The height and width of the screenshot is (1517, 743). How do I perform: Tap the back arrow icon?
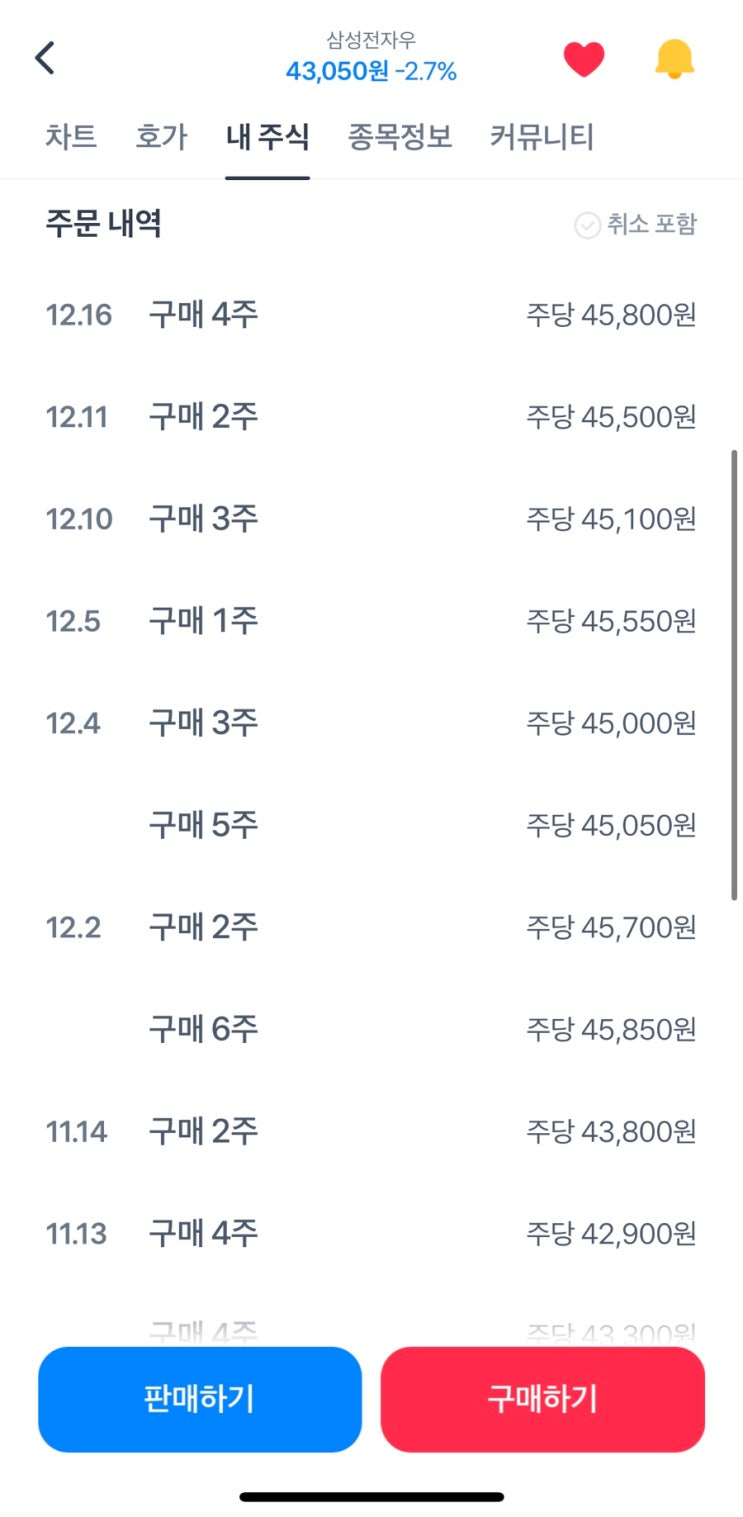[45, 59]
